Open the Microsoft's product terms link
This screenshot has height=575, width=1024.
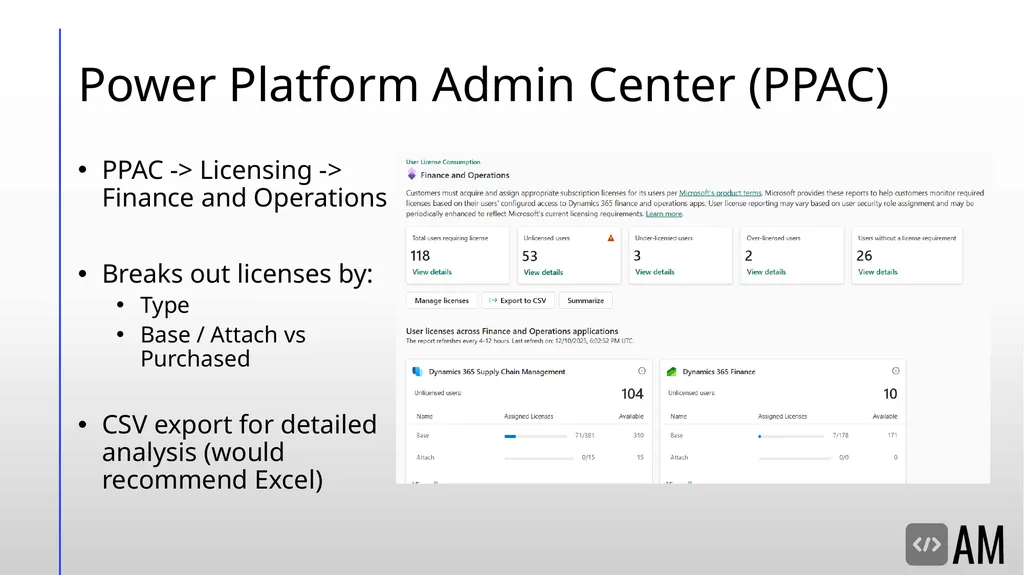tap(720, 193)
